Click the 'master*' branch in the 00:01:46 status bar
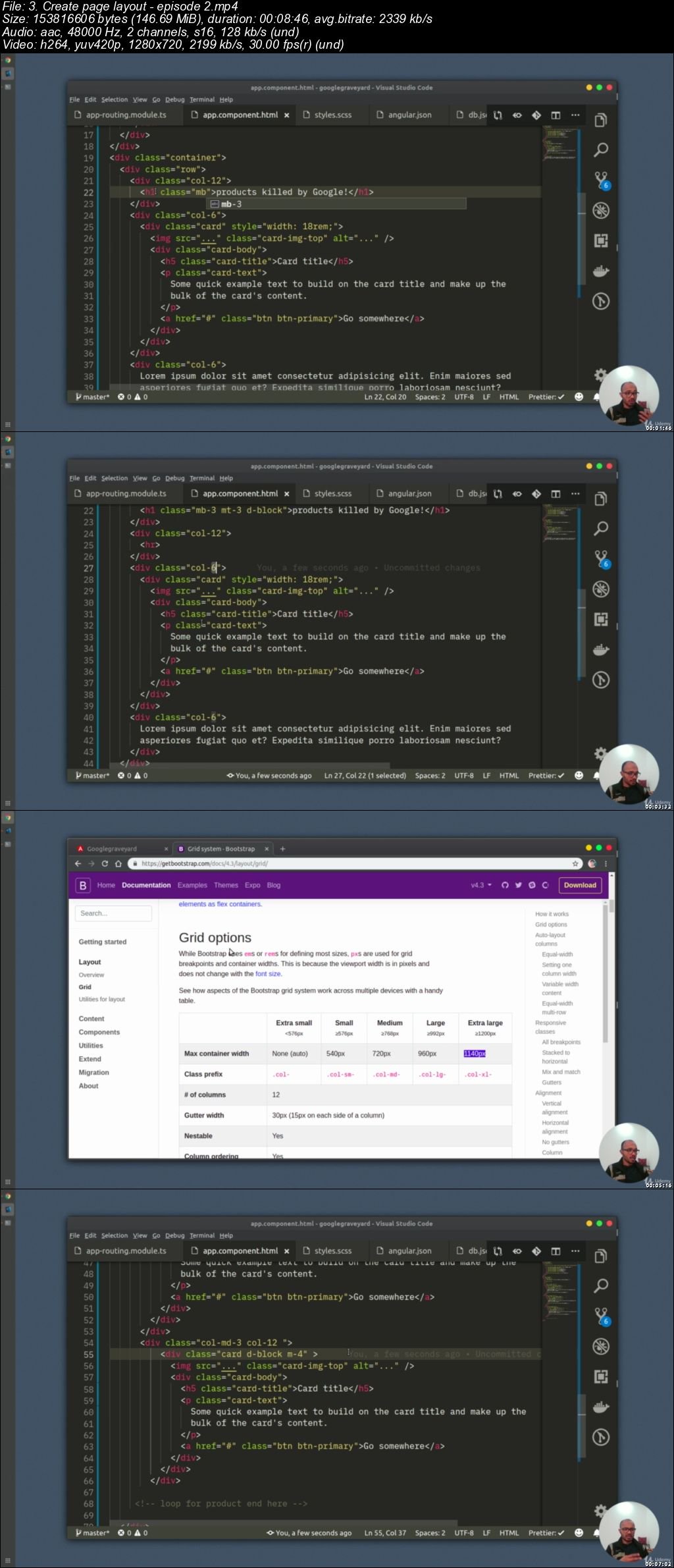Image resolution: width=674 pixels, height=1568 pixels. (x=92, y=397)
